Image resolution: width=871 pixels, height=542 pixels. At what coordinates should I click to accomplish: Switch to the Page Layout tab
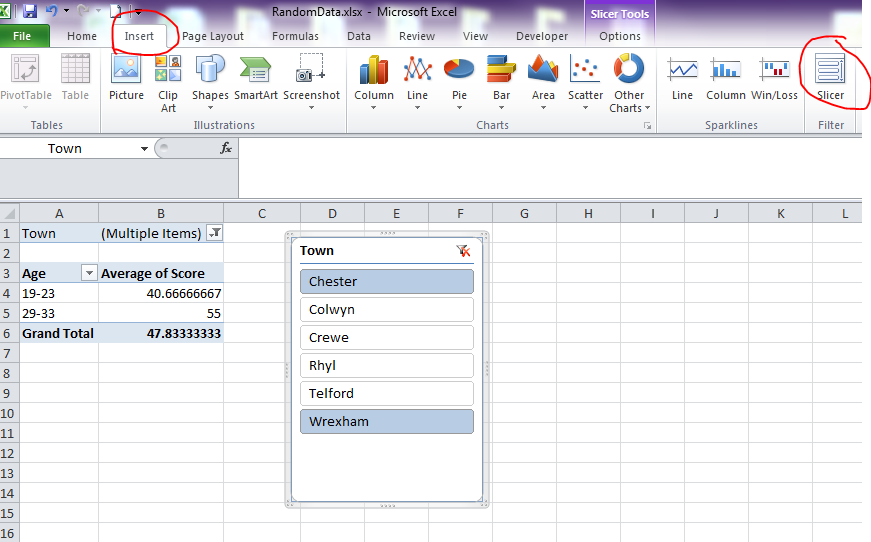(x=213, y=36)
